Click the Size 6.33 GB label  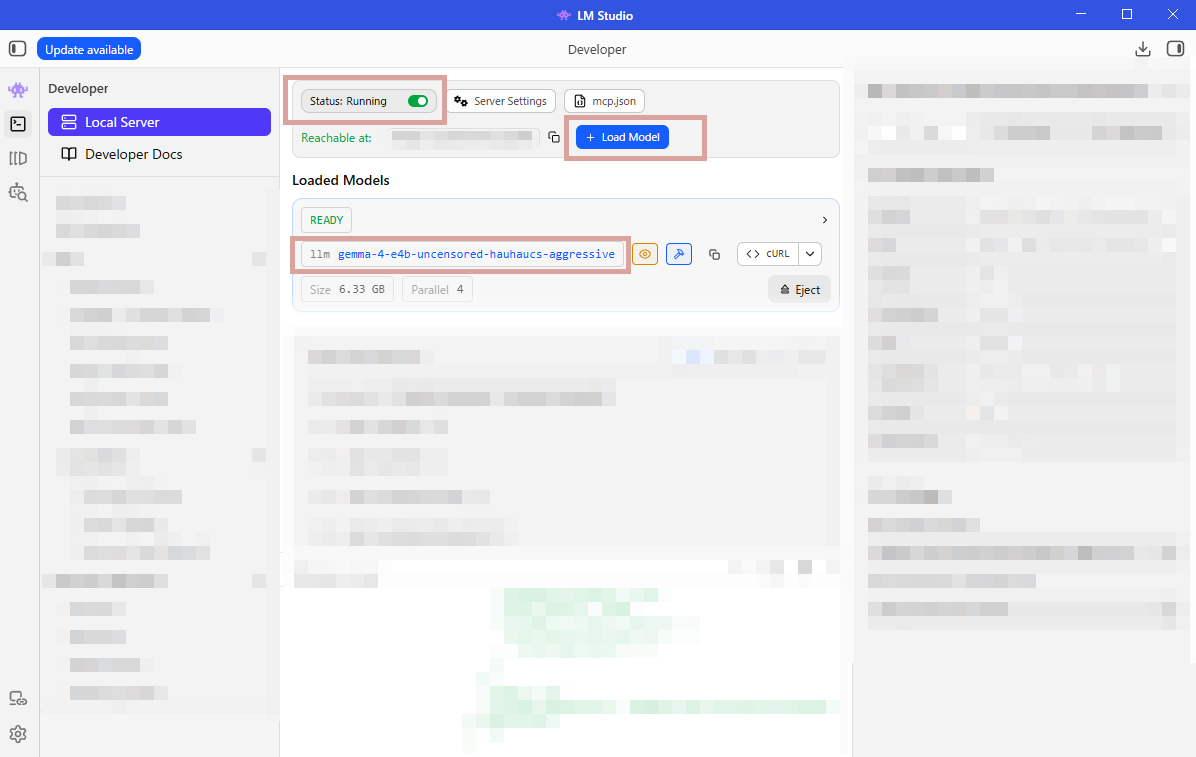(347, 289)
